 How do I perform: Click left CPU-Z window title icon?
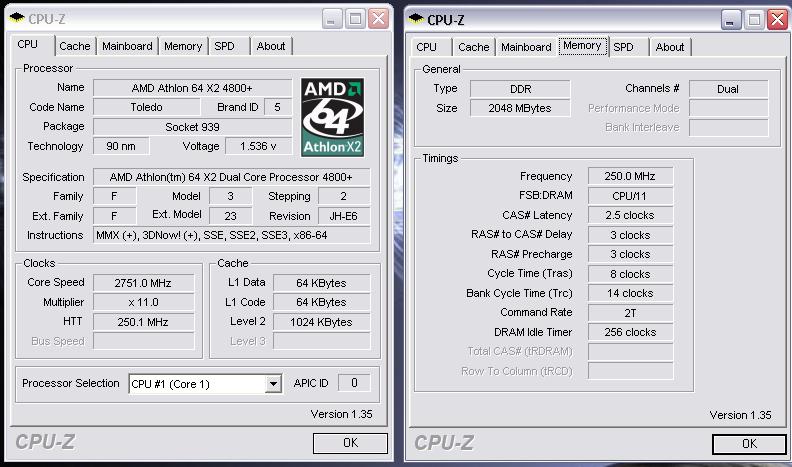click(17, 18)
